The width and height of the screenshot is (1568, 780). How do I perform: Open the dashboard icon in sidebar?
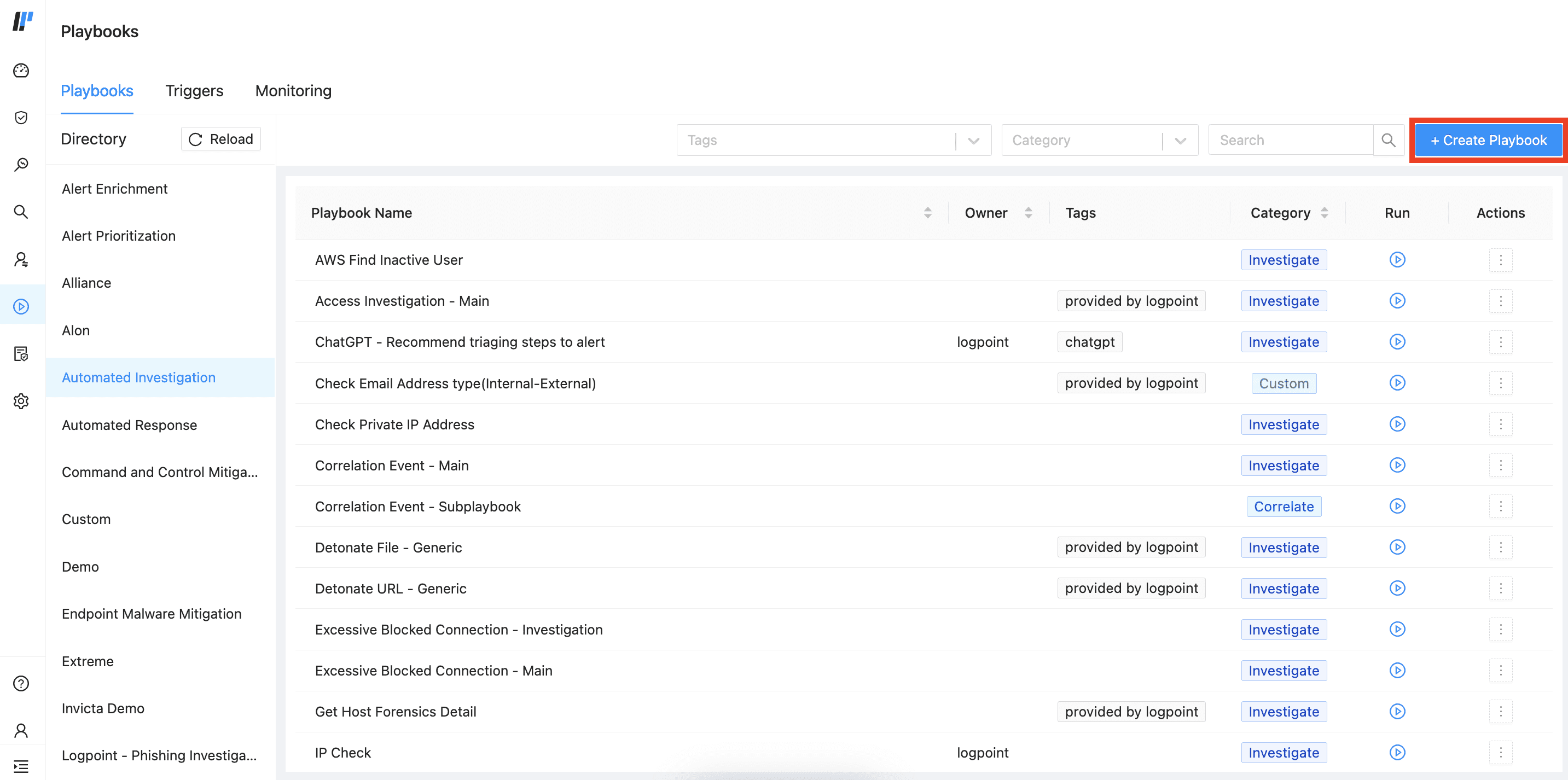pyautogui.click(x=21, y=71)
